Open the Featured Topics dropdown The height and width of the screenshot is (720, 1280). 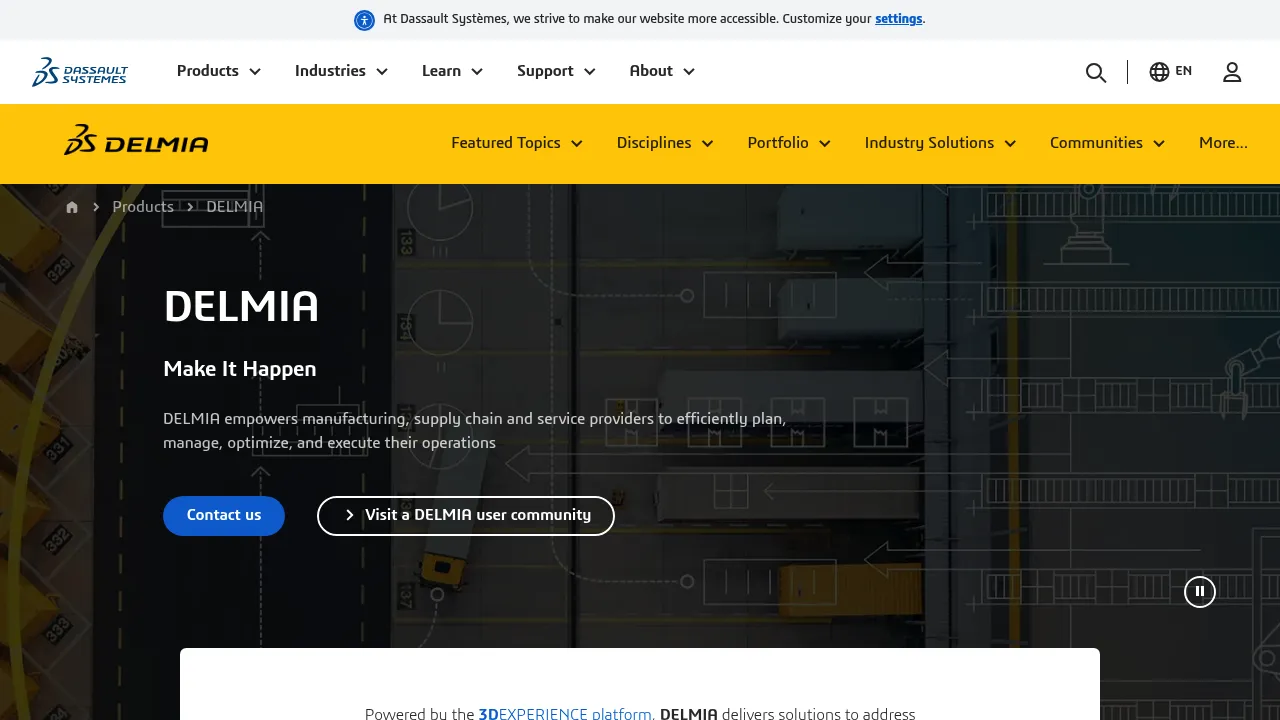click(x=517, y=143)
